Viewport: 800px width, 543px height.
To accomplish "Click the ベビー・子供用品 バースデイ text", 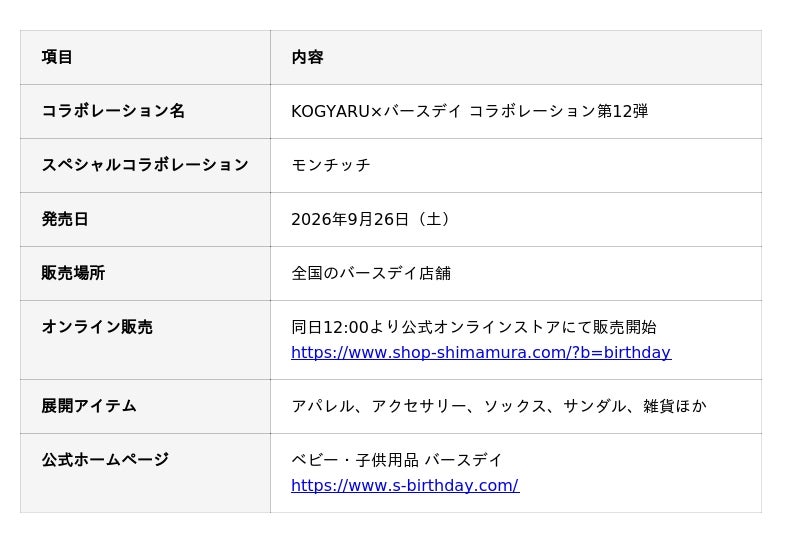I will click(396, 460).
